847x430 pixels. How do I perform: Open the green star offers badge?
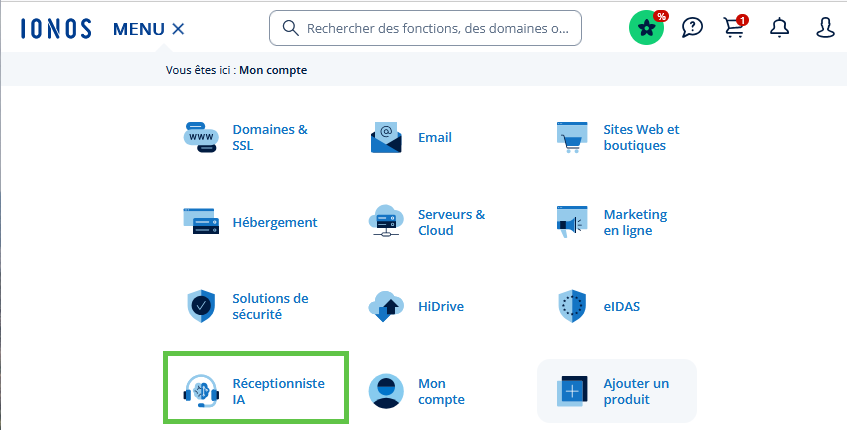[647, 28]
